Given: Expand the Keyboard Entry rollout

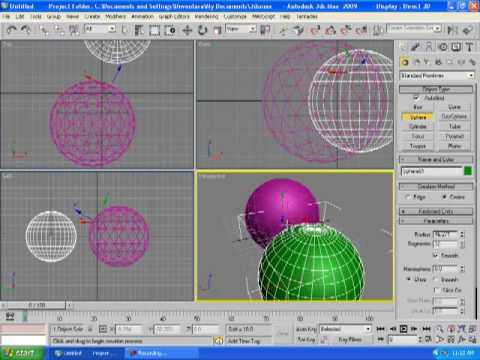Looking at the screenshot, I should pyautogui.click(x=436, y=211).
